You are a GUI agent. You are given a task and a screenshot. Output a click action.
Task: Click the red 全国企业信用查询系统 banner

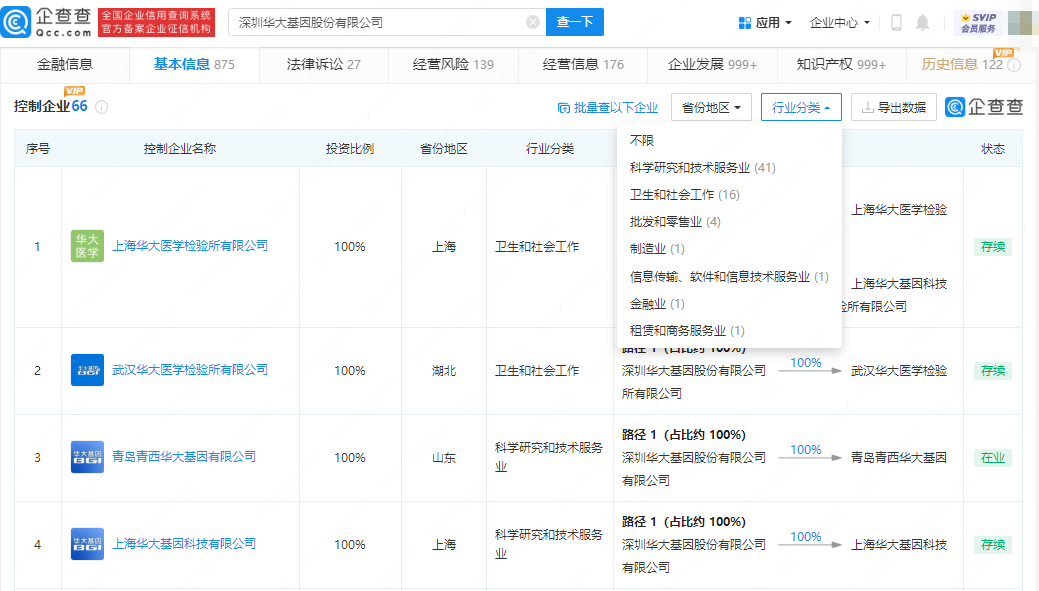tap(156, 23)
